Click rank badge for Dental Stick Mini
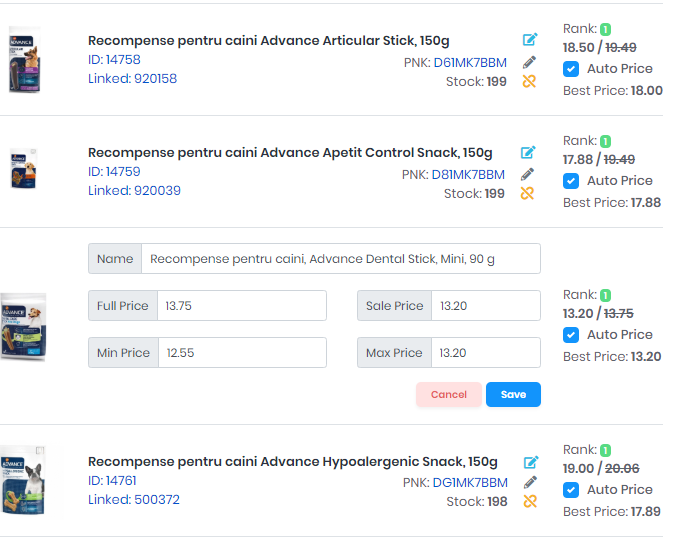The height and width of the screenshot is (550, 700). pos(605,296)
